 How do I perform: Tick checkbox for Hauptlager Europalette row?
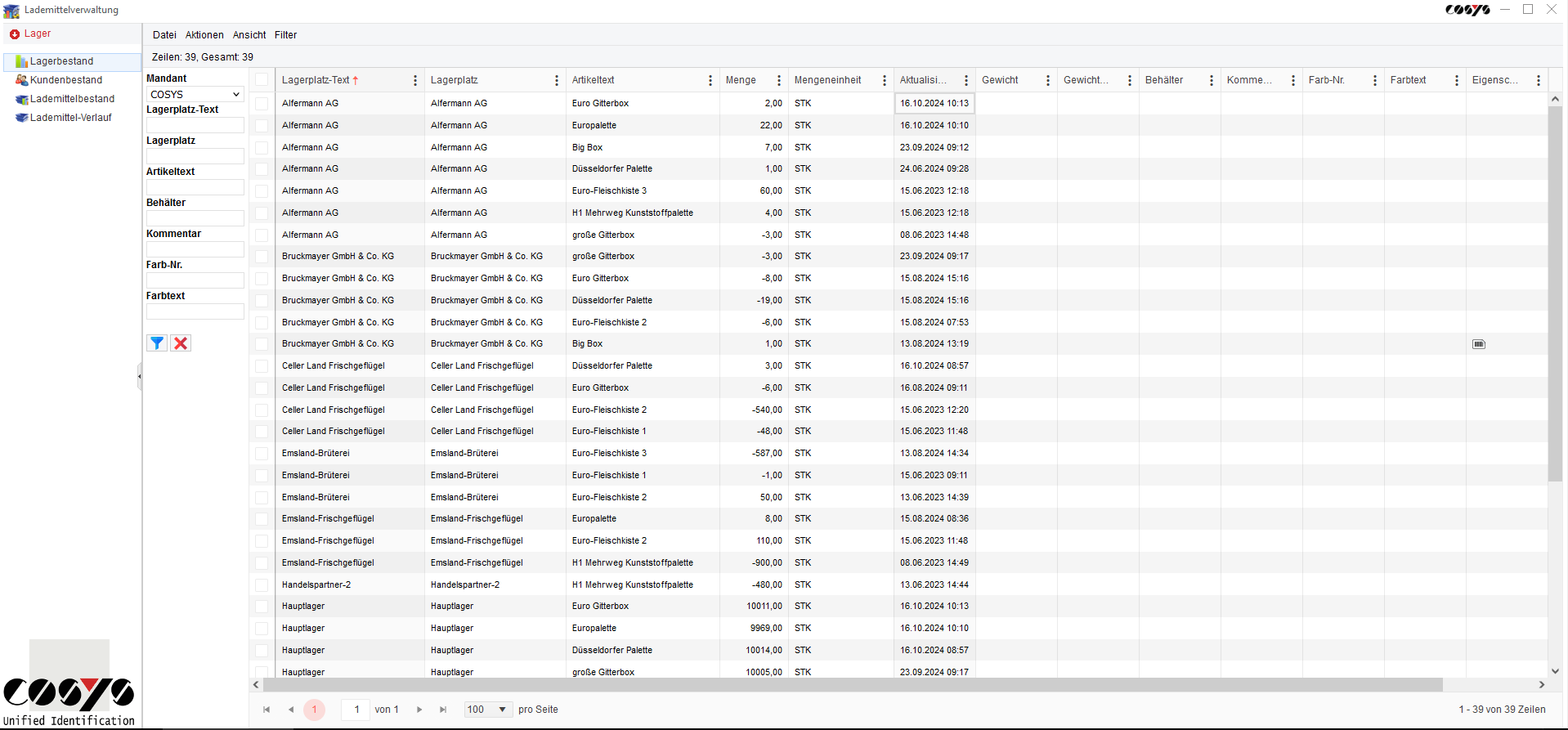(262, 629)
